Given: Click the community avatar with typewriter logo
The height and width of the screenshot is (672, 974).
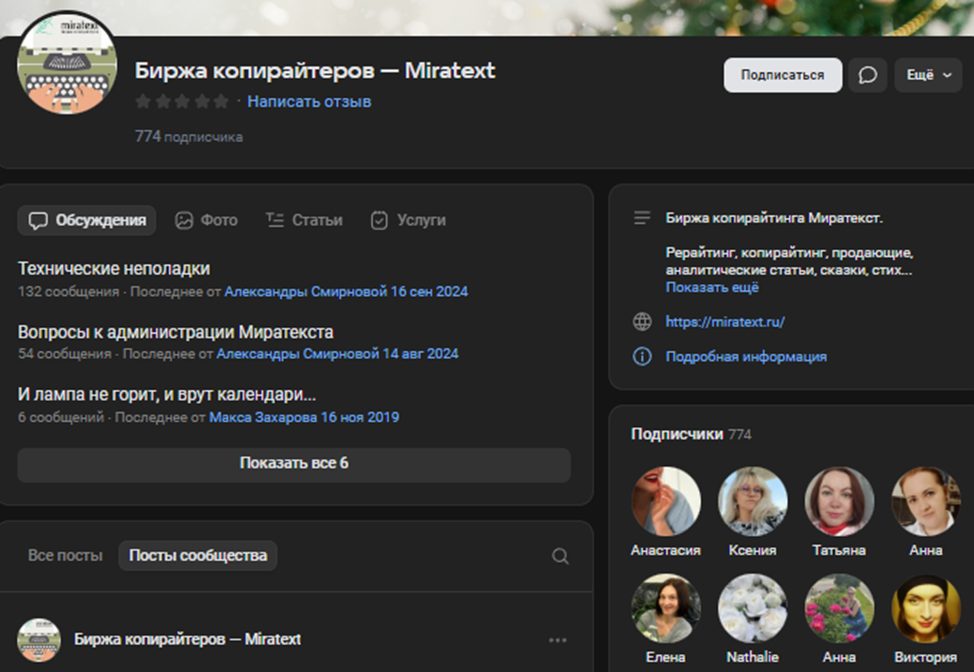Looking at the screenshot, I should [x=67, y=64].
